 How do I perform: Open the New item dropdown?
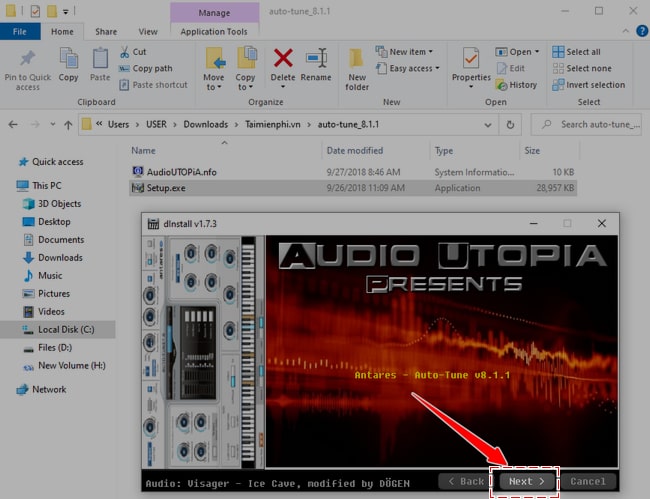point(404,52)
